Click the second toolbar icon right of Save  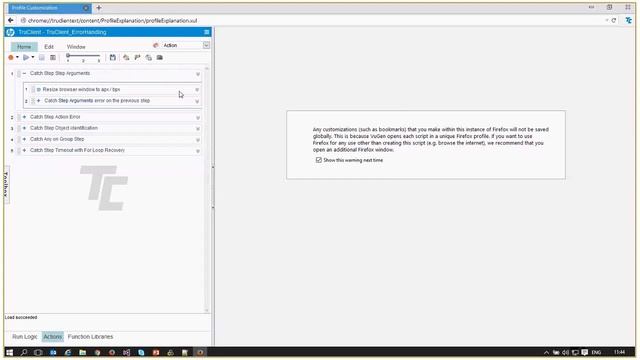[x=137, y=58]
